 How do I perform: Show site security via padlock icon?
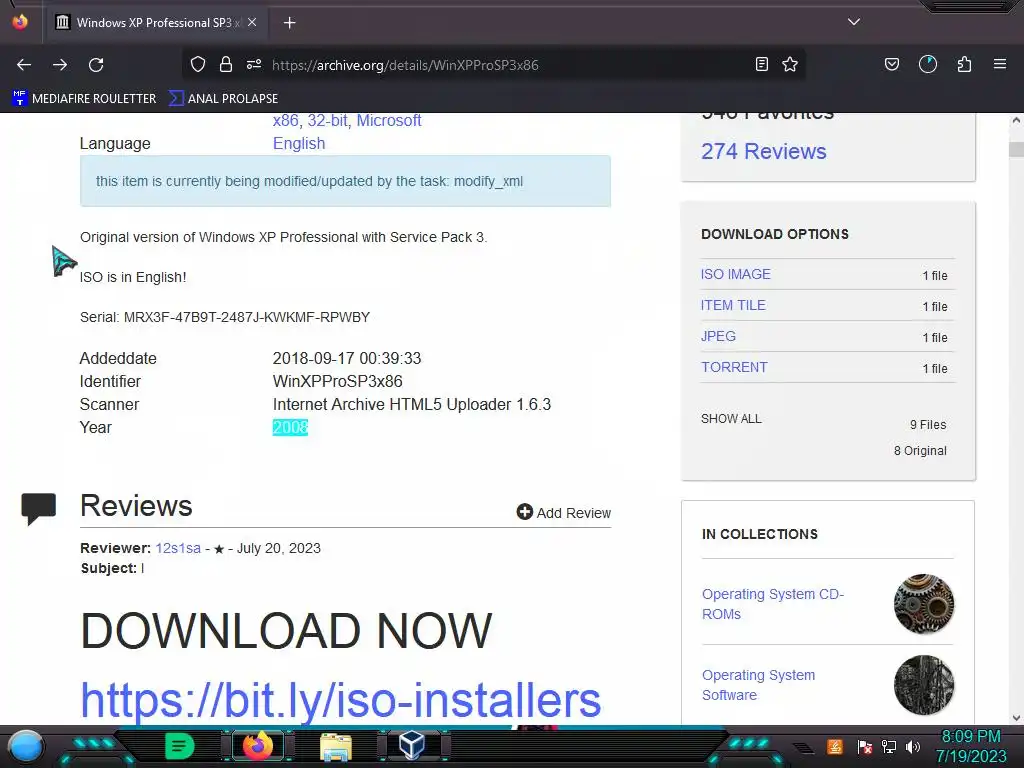coord(226,64)
